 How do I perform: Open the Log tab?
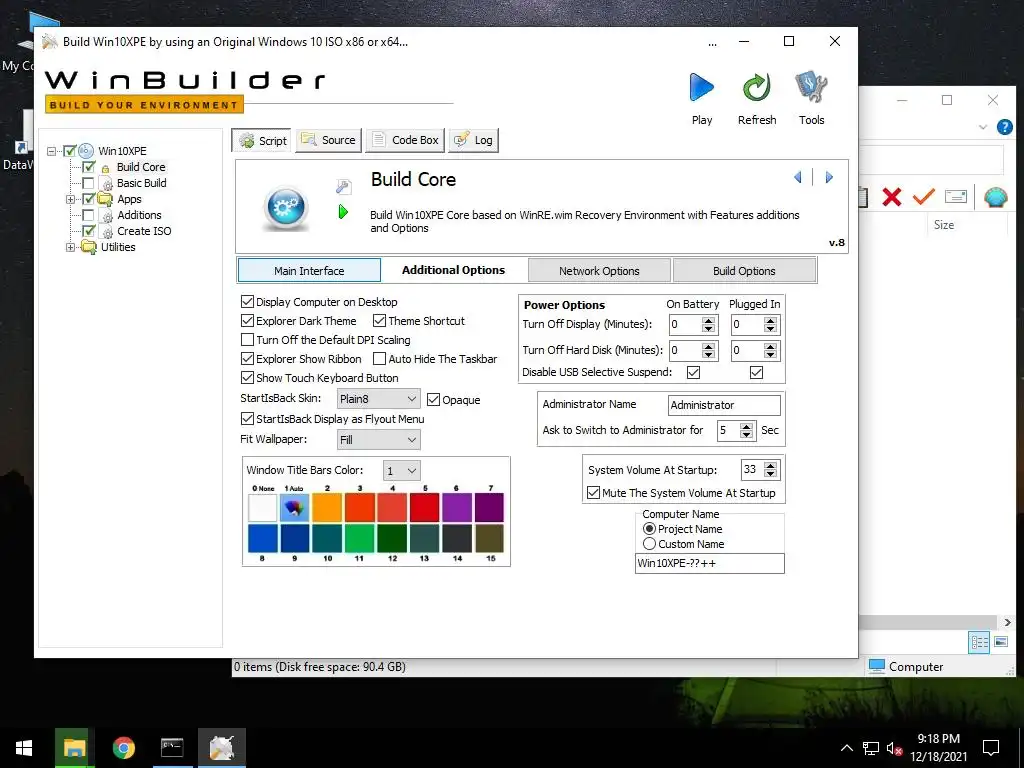coord(473,140)
